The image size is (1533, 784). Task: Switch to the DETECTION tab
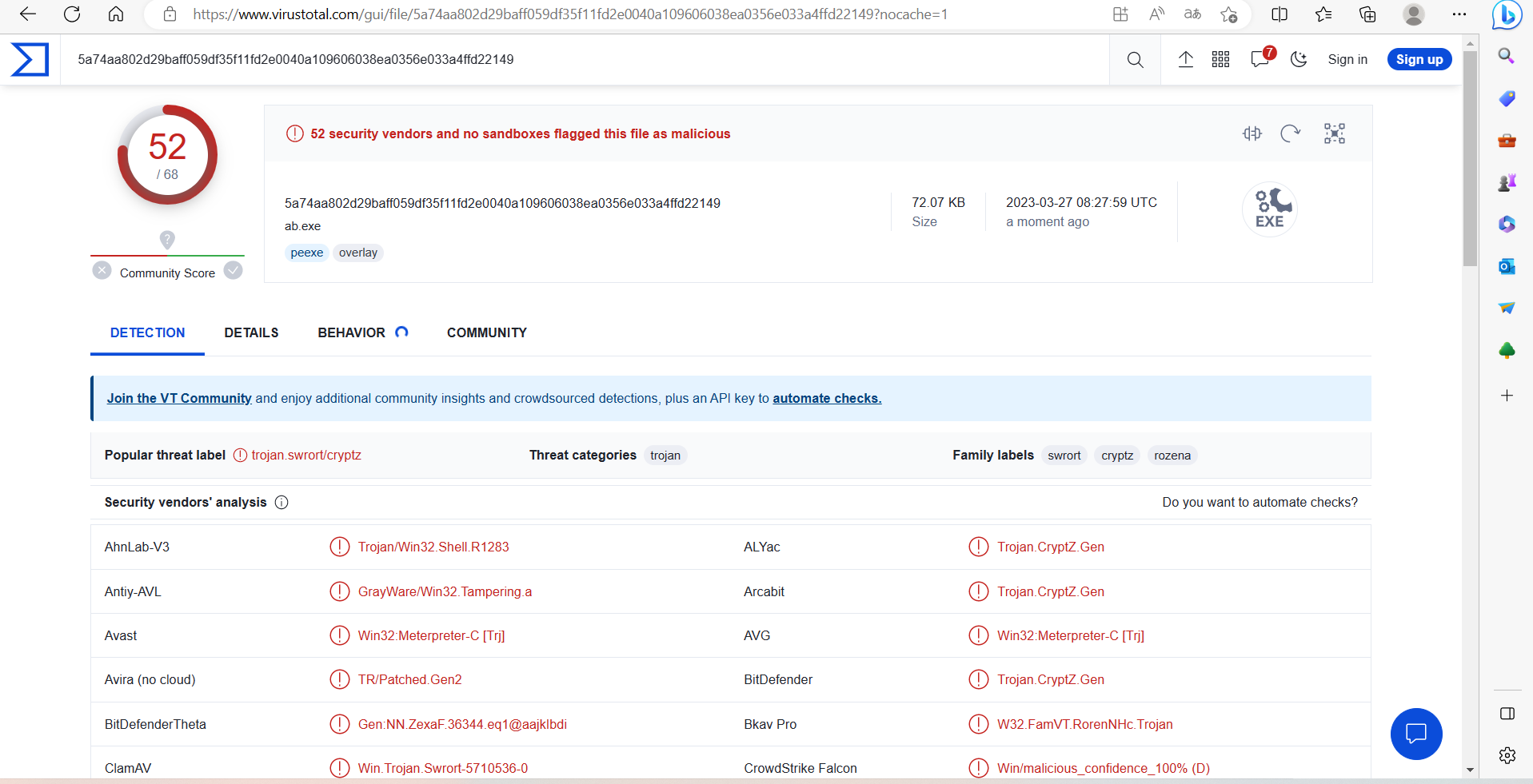(147, 332)
